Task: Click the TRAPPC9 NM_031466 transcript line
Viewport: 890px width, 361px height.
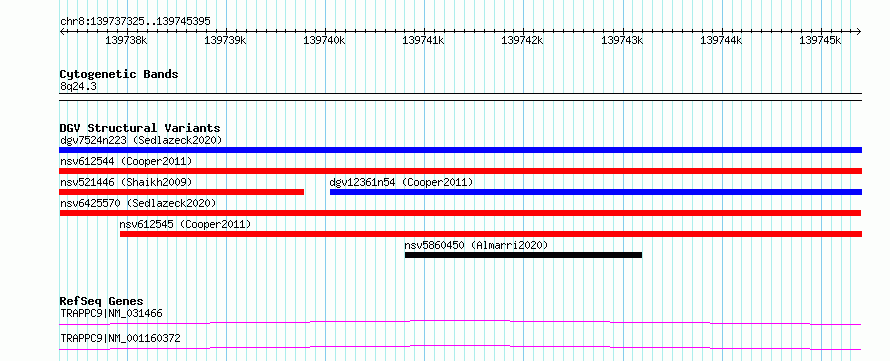Action: 460,322
